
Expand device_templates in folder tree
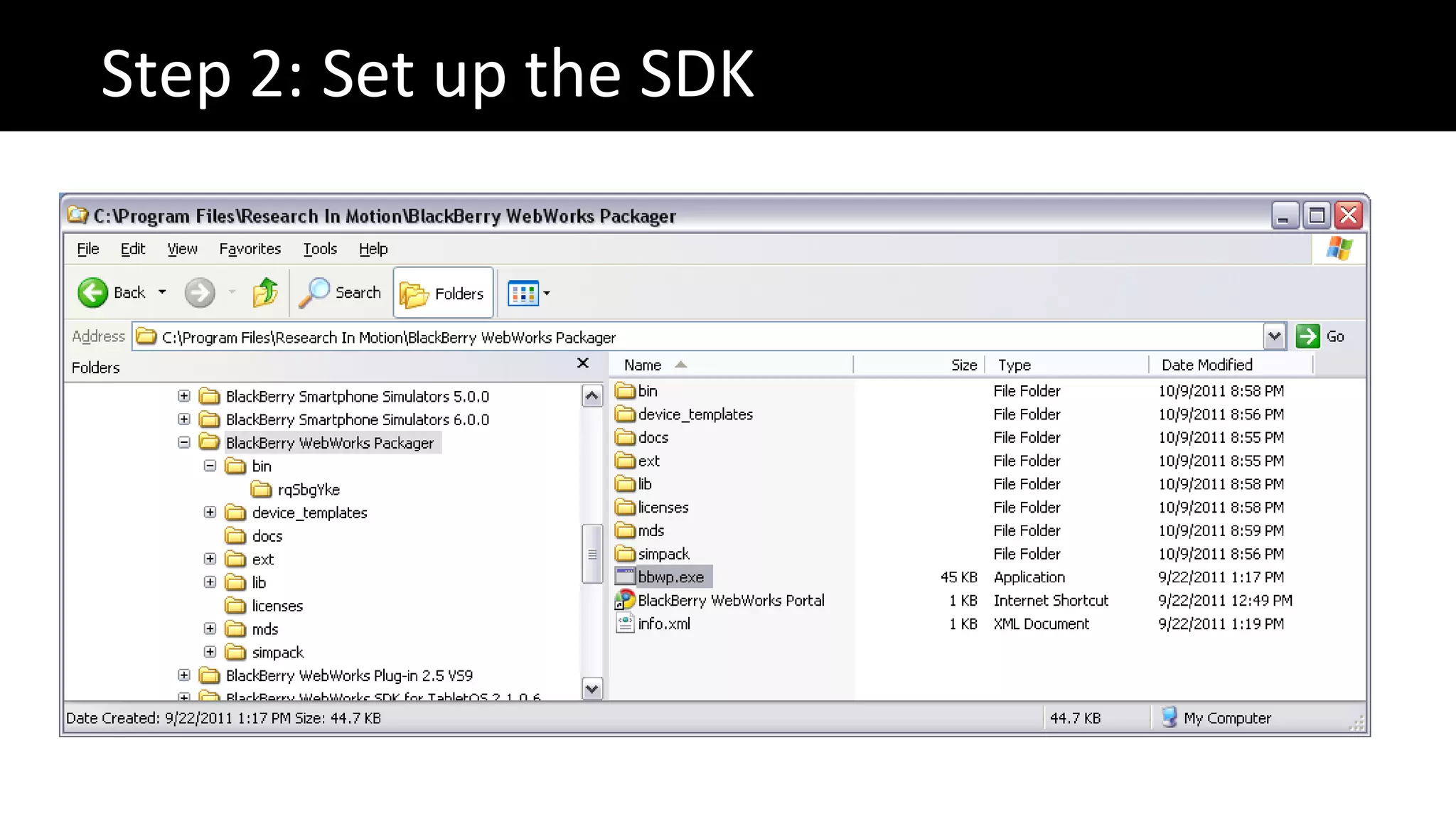coord(210,513)
